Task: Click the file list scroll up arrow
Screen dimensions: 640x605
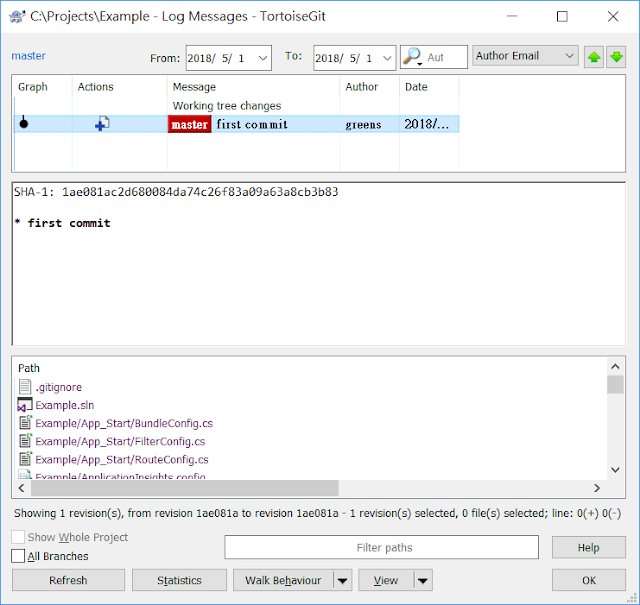Action: 615,367
